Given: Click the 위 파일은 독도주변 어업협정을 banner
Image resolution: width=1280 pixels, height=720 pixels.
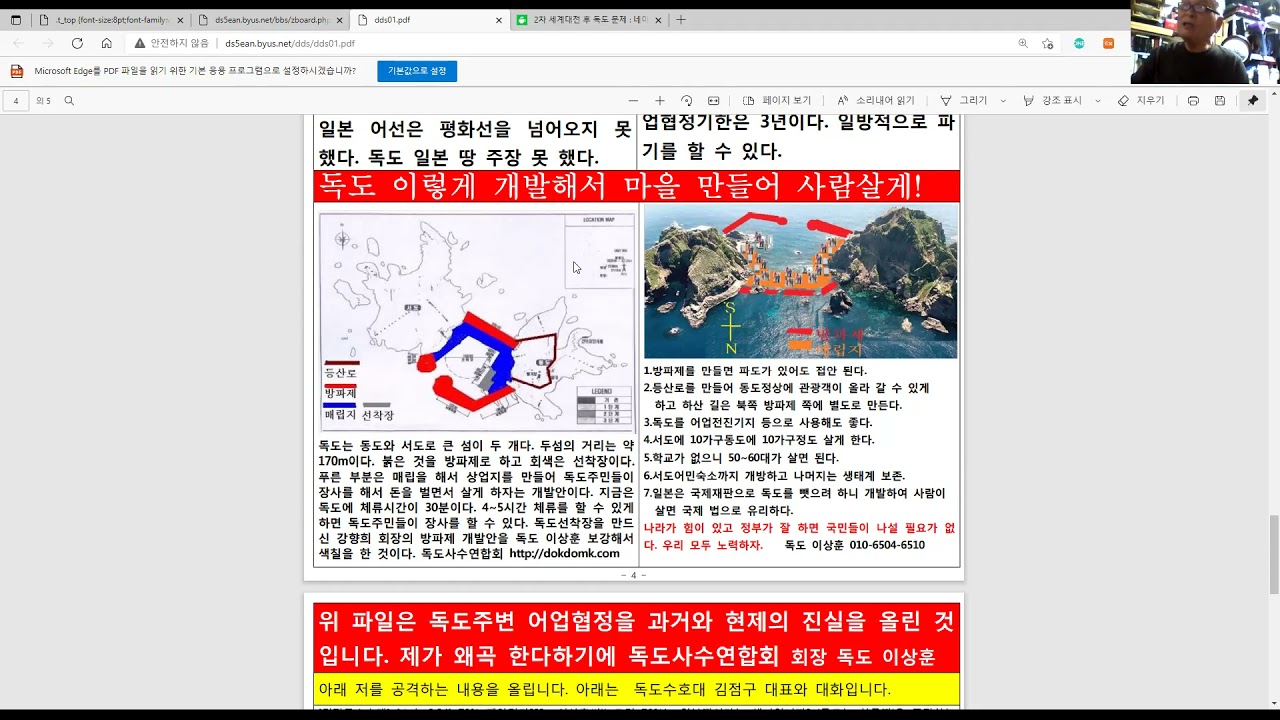Looking at the screenshot, I should coord(636,638).
